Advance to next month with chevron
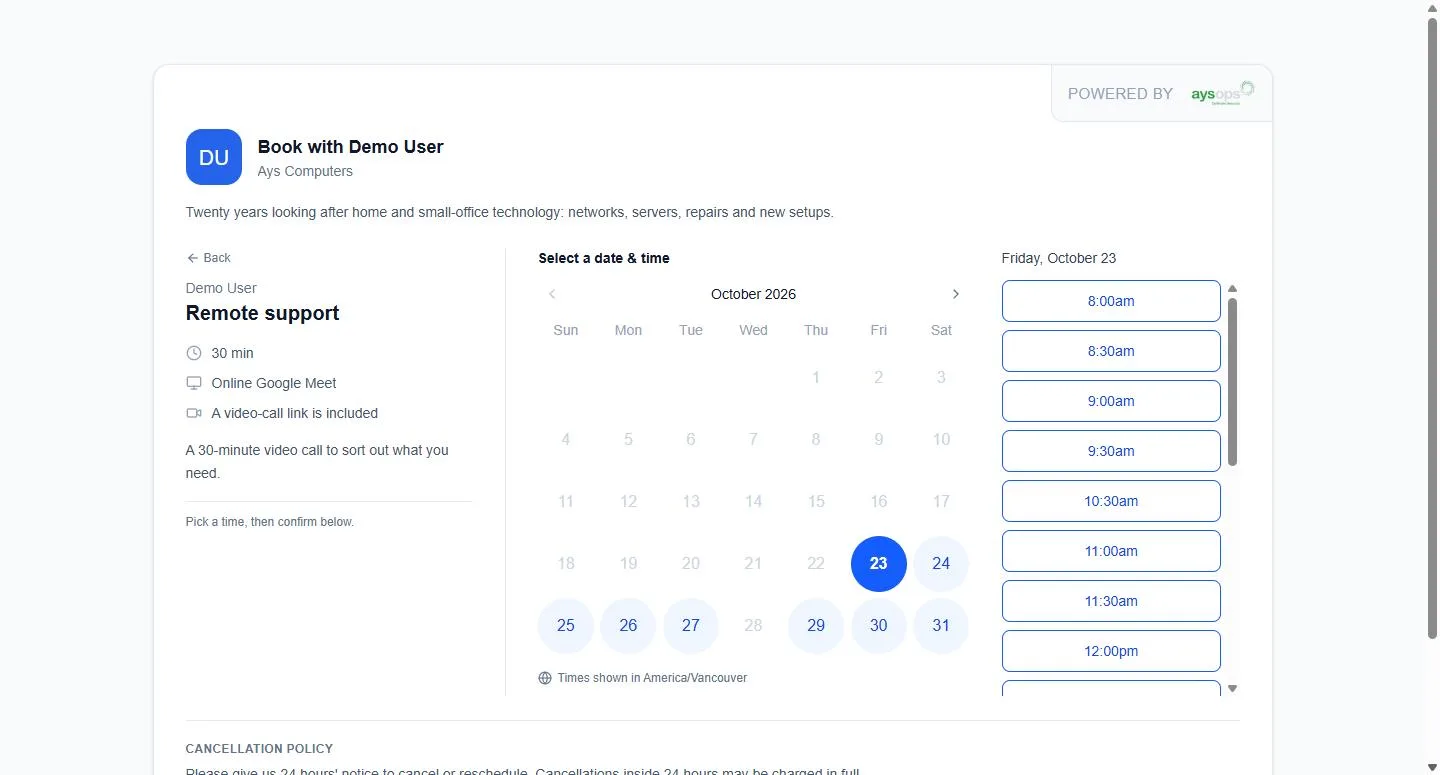 point(955,294)
